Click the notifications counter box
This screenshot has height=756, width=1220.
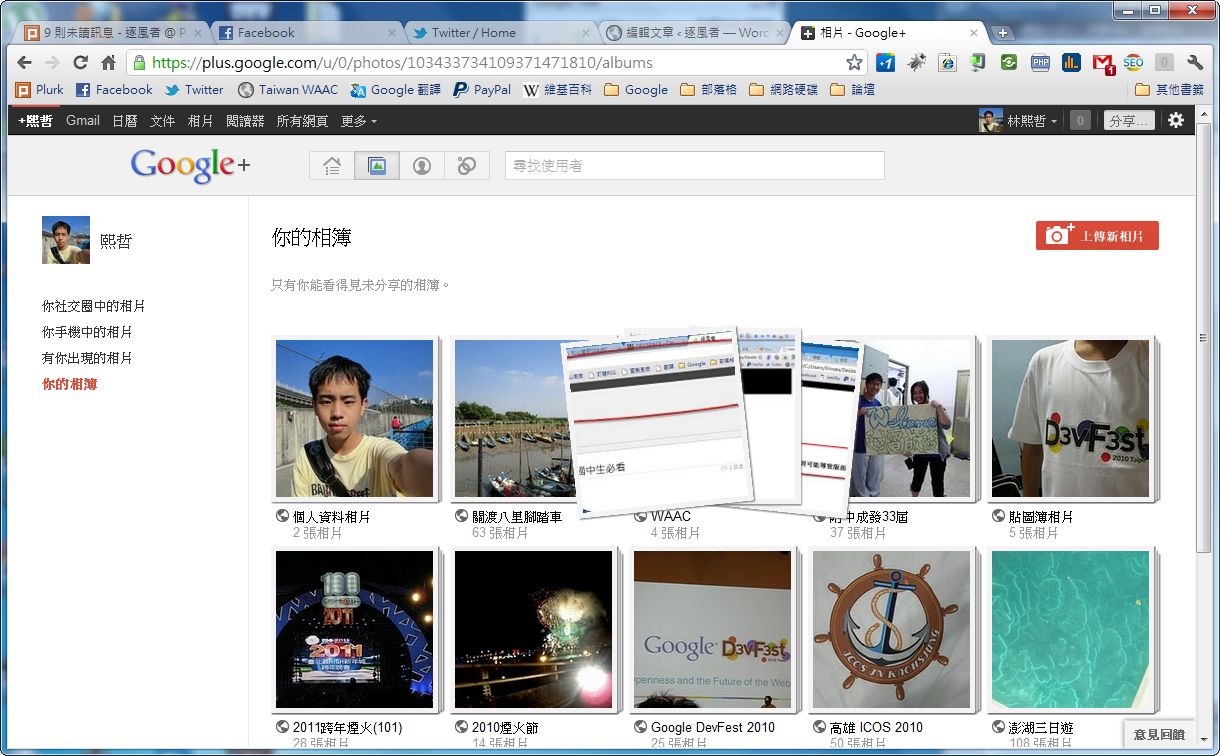click(1080, 121)
